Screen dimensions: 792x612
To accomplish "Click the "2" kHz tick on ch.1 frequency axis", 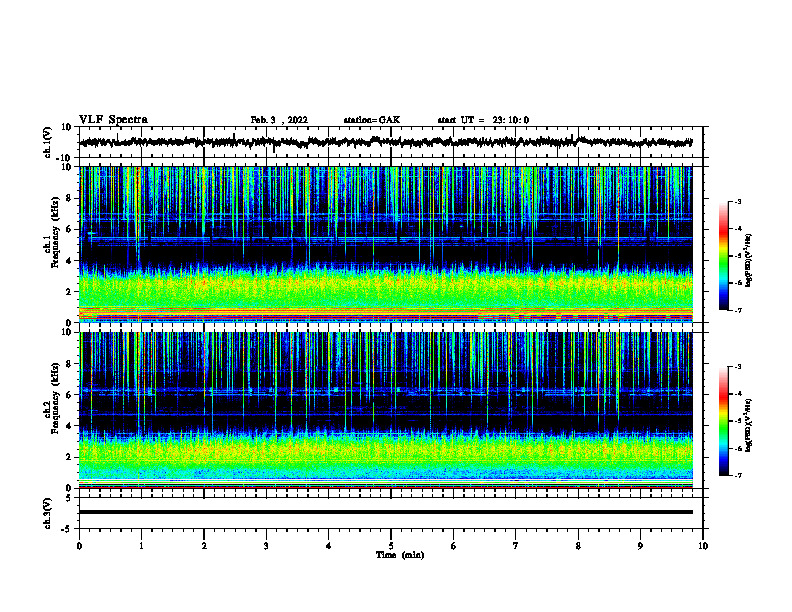I will tap(69, 292).
